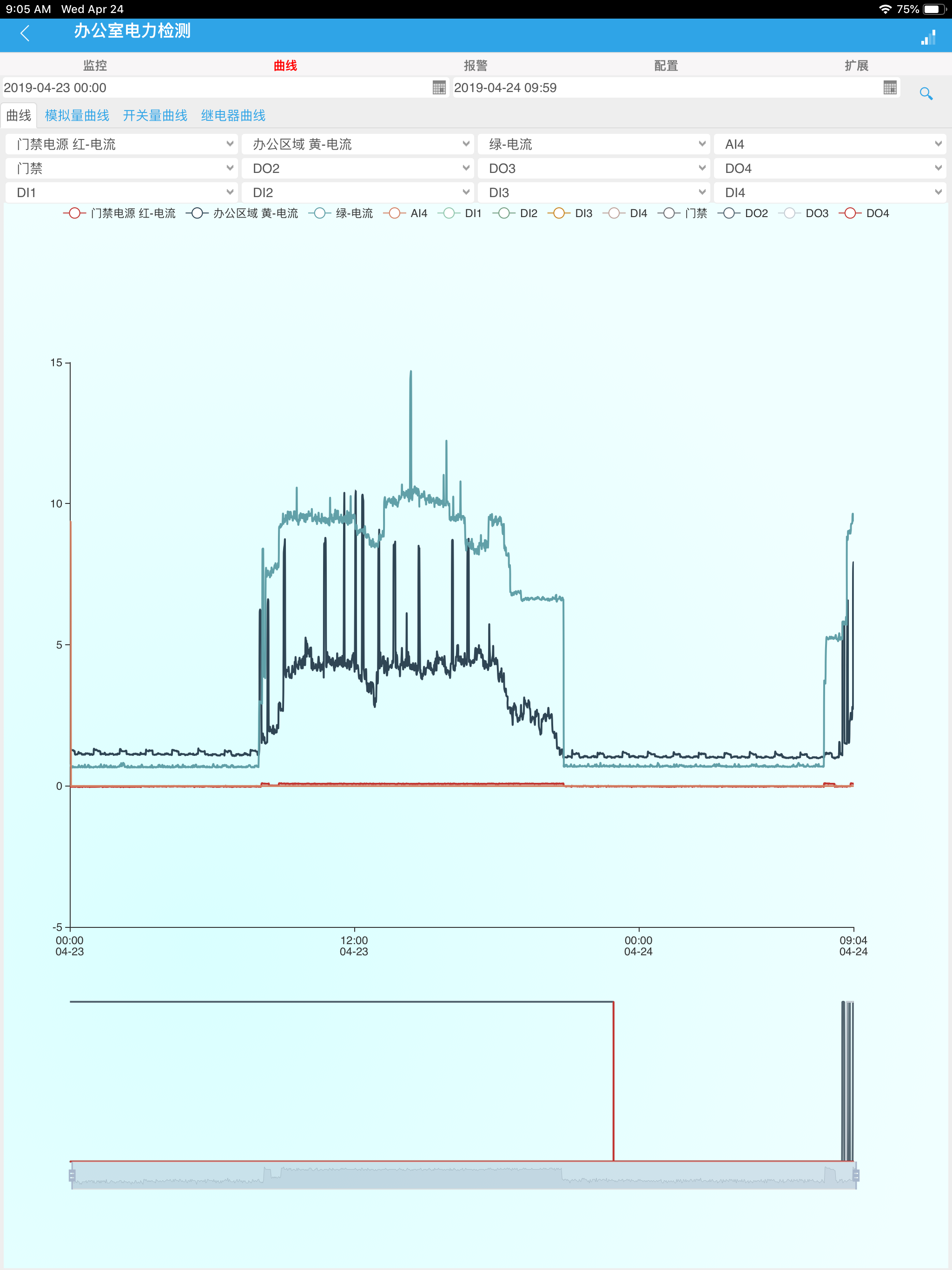Open the AI4 channel dropdown
This screenshot has height=1270, width=952.
(829, 144)
